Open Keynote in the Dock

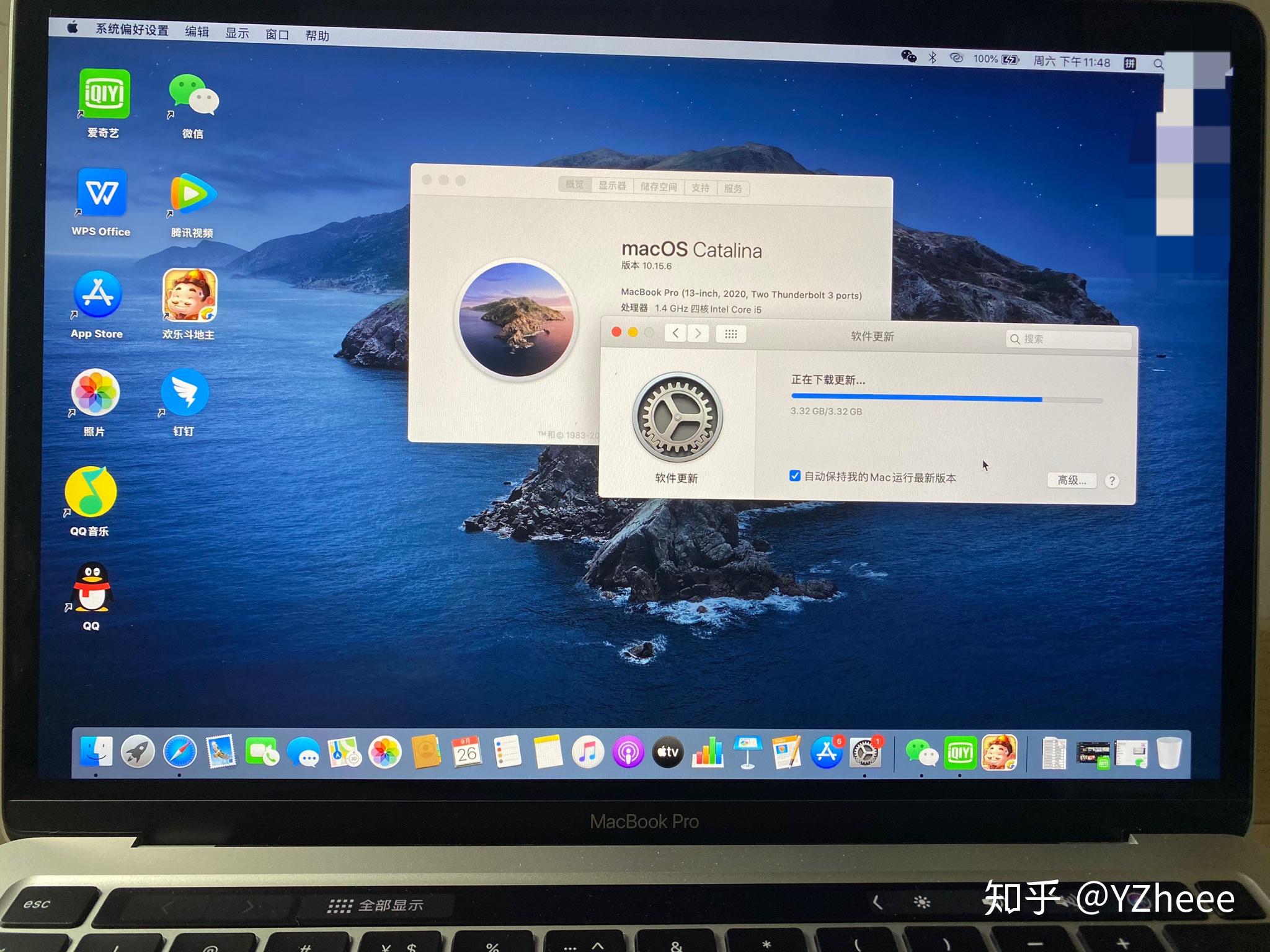pyautogui.click(x=748, y=752)
